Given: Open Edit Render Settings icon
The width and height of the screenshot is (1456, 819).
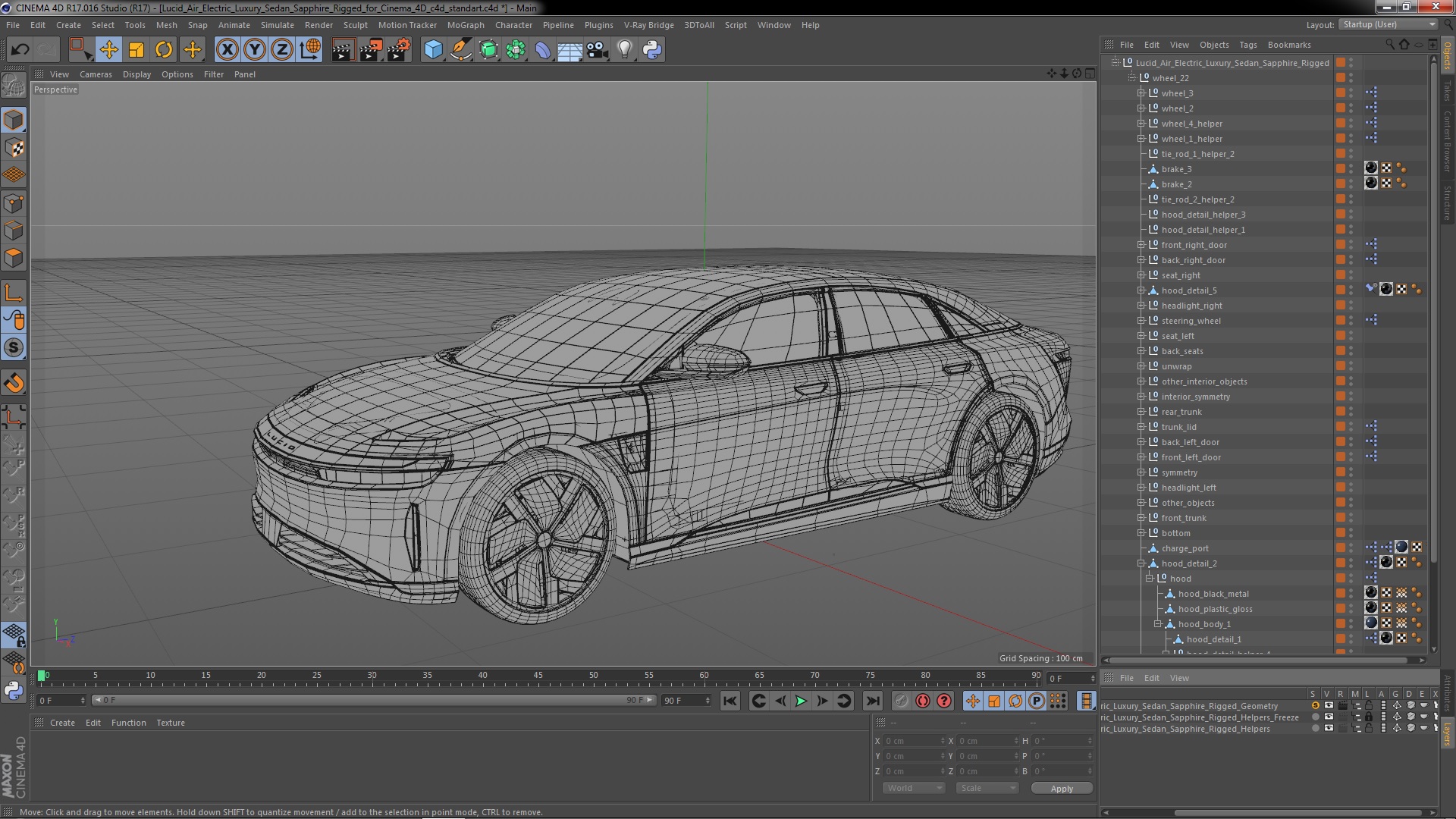Looking at the screenshot, I should [x=399, y=50].
